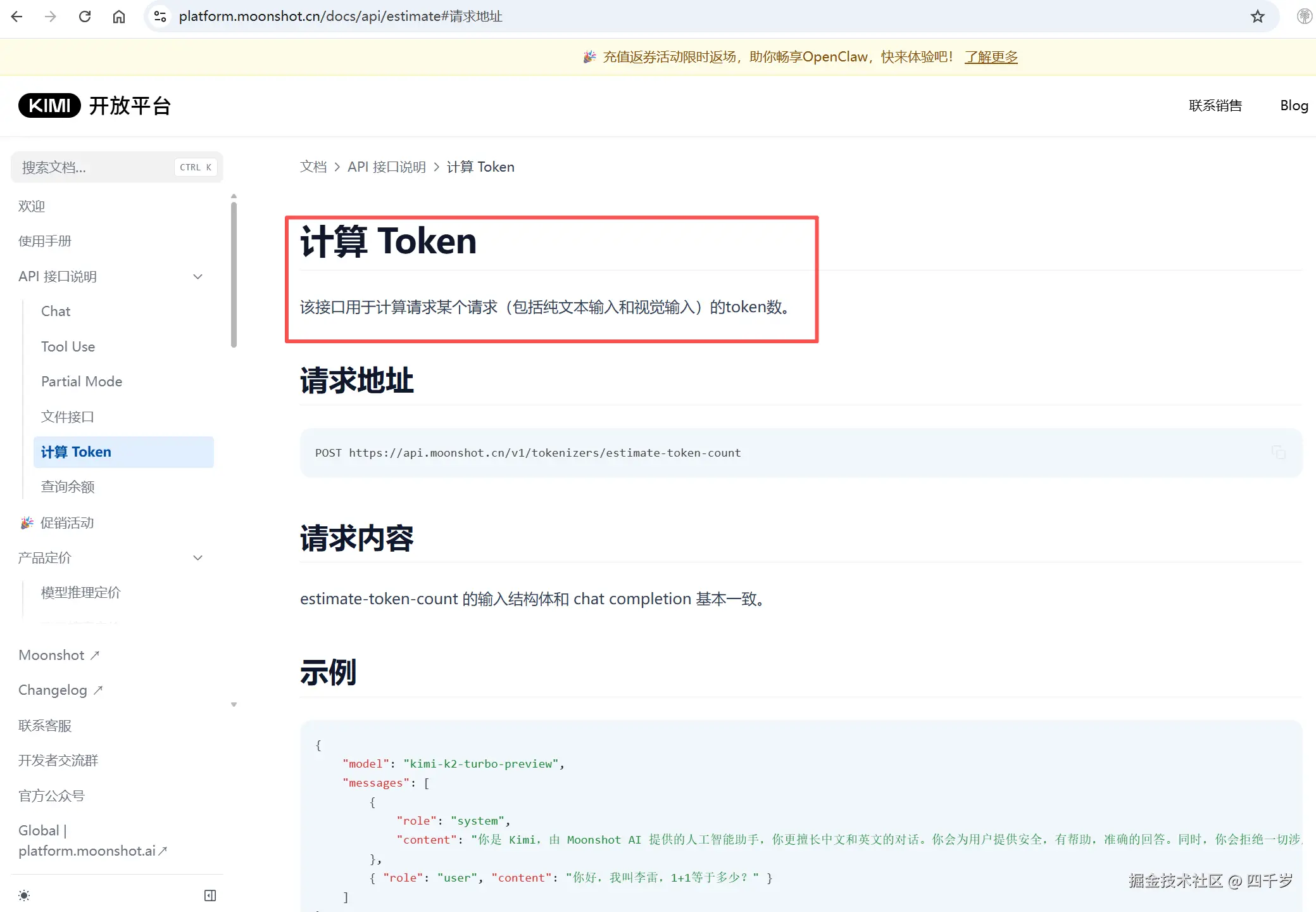Collapse the sidebar using the panel icon
The width and height of the screenshot is (1316, 912).
(210, 895)
